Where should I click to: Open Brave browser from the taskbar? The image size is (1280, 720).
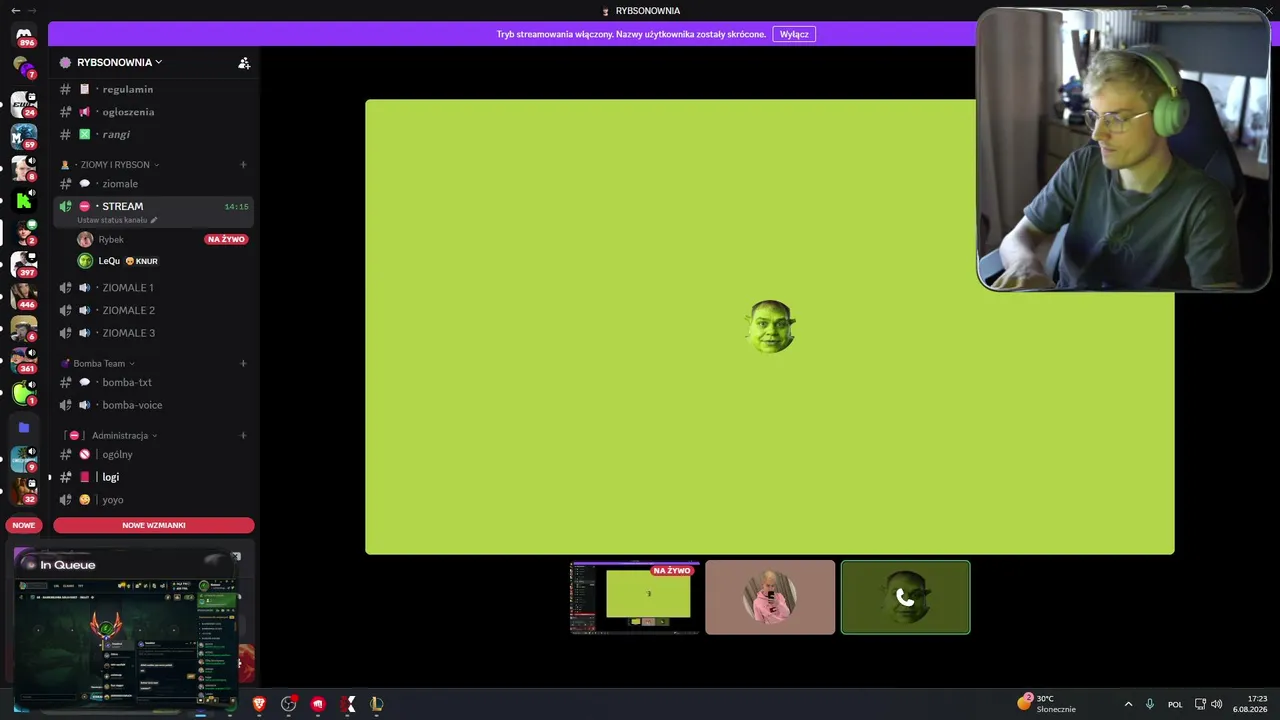(x=259, y=704)
